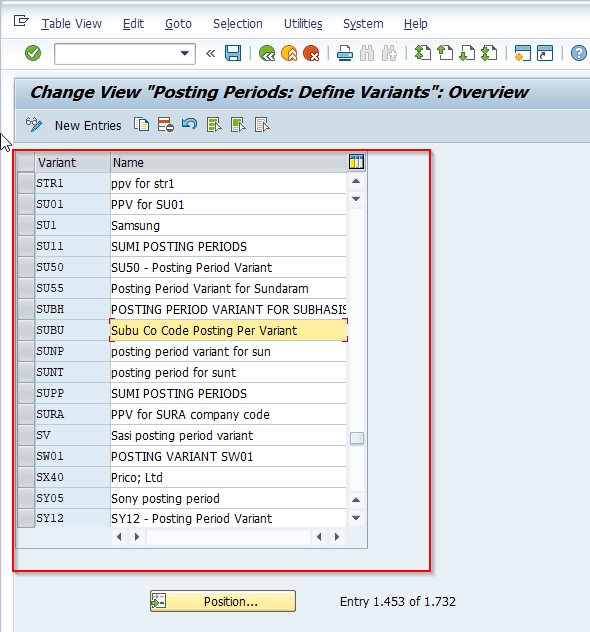Open the Table View menu
The width and height of the screenshot is (590, 632).
click(x=71, y=24)
